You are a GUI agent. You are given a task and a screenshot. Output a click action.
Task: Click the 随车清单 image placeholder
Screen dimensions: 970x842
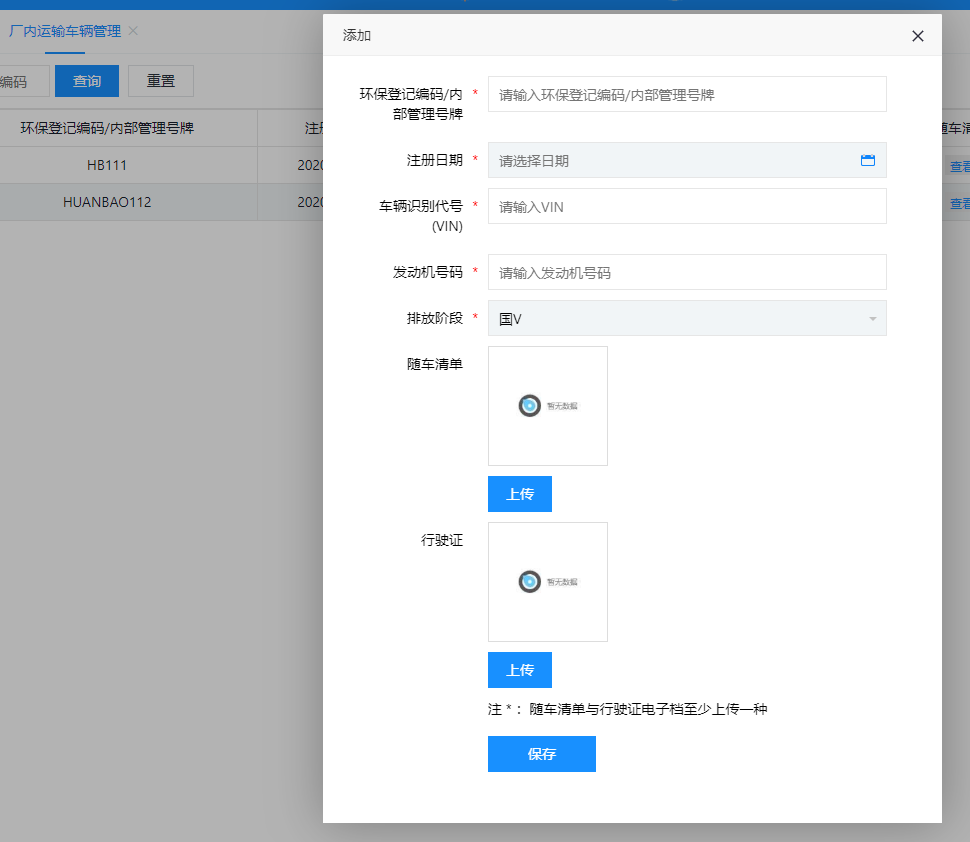point(547,406)
